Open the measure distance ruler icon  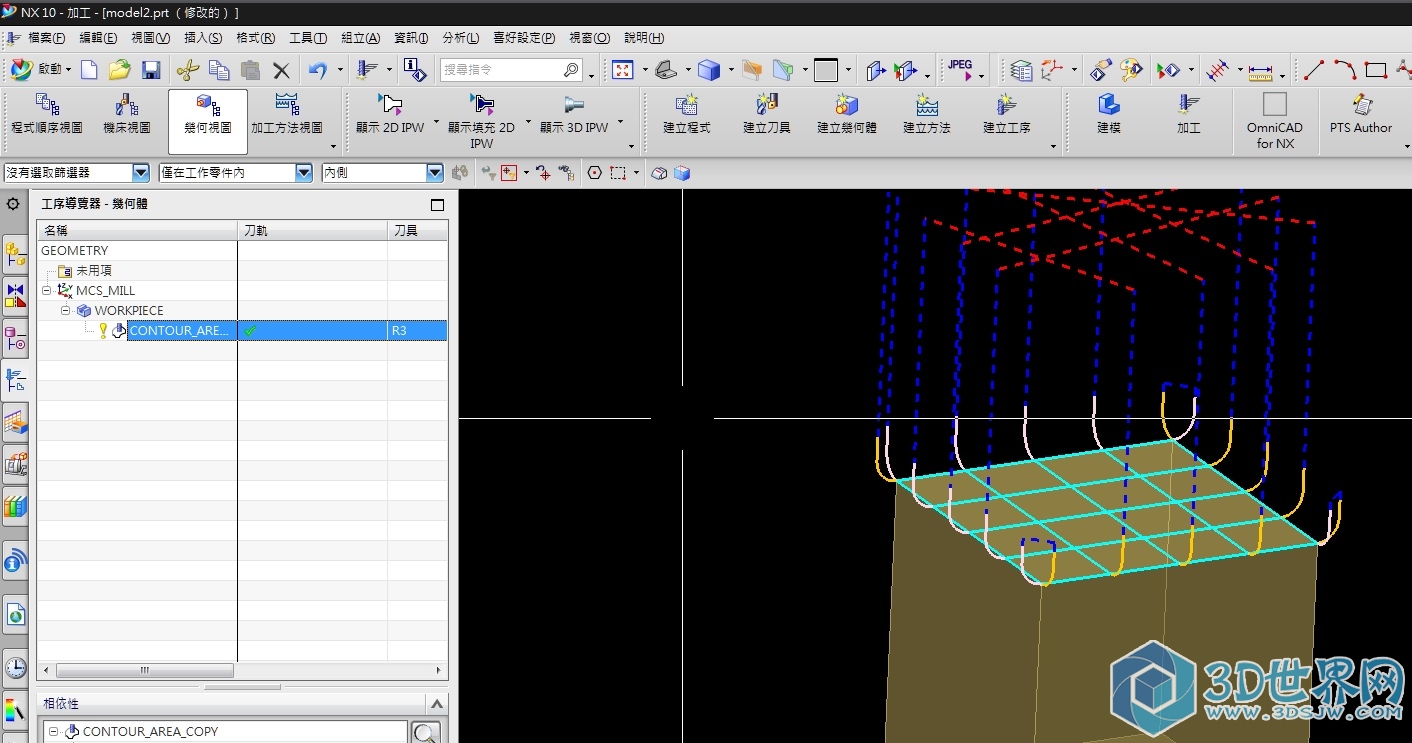(1260, 70)
